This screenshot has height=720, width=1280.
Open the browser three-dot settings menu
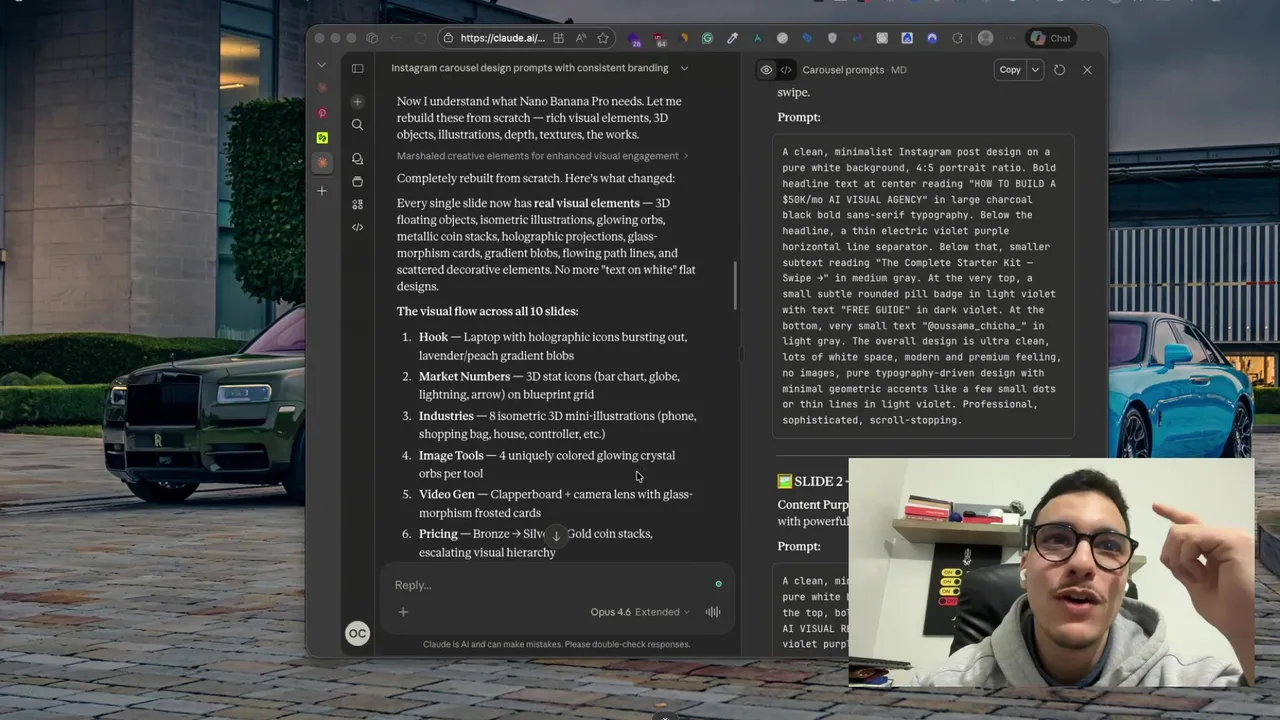click(x=1011, y=38)
